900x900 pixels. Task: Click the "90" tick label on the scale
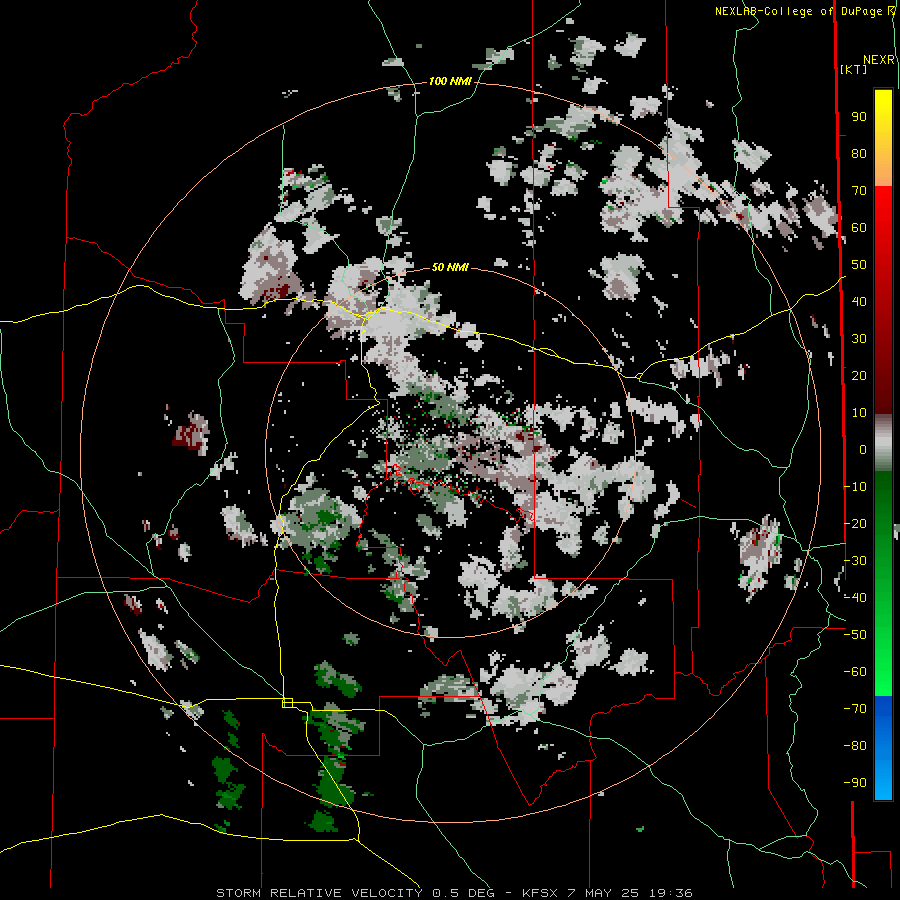tap(859, 117)
